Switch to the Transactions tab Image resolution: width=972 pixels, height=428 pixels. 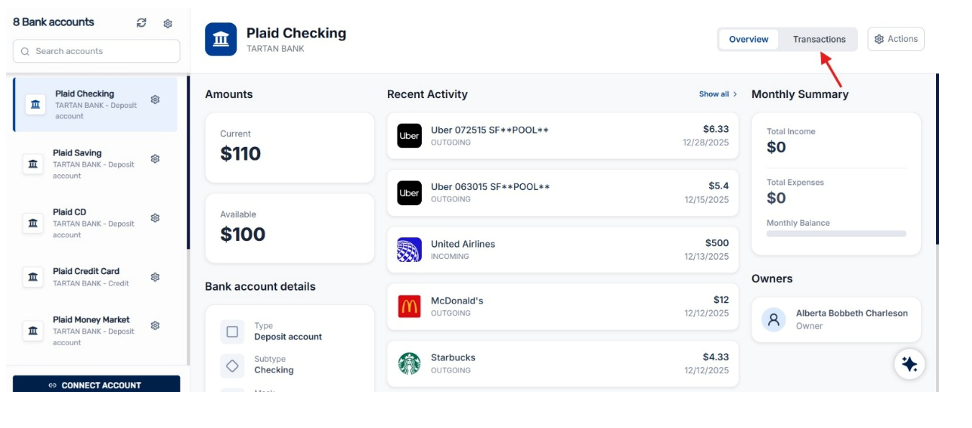[819, 39]
